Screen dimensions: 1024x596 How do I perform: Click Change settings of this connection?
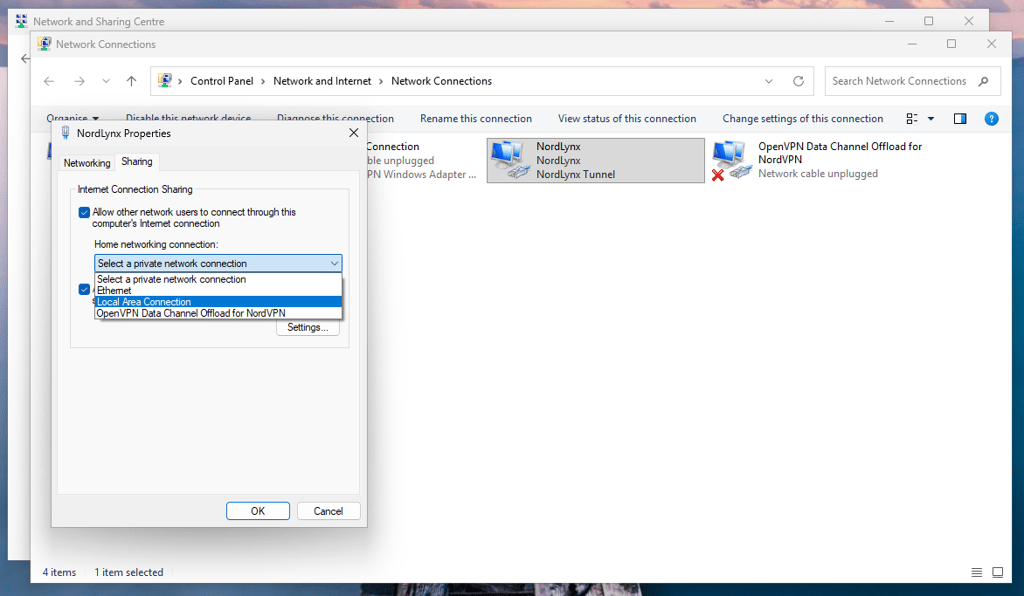click(803, 119)
